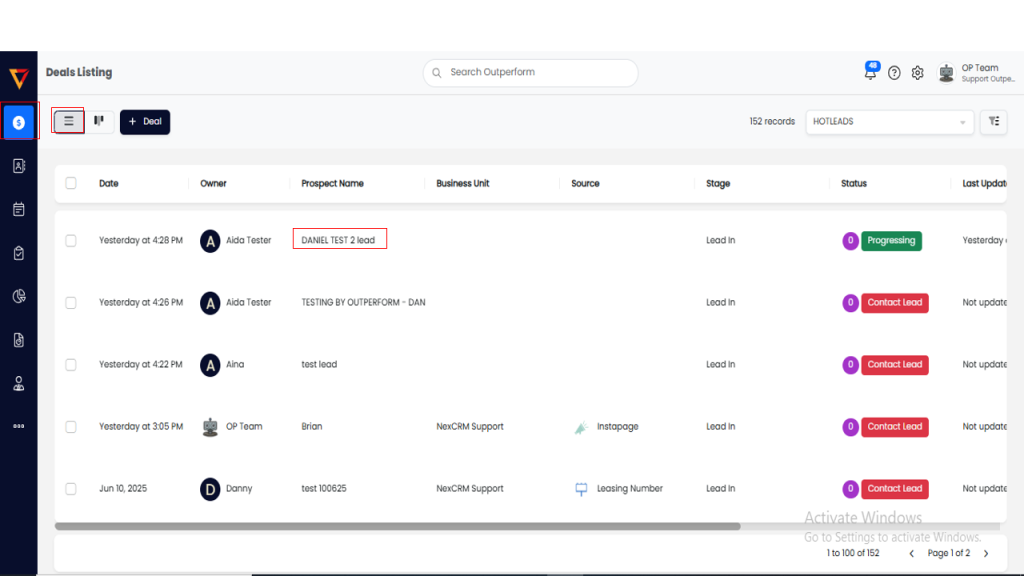1024x576 pixels.
Task: Click the Search Outperform field
Action: click(x=530, y=72)
